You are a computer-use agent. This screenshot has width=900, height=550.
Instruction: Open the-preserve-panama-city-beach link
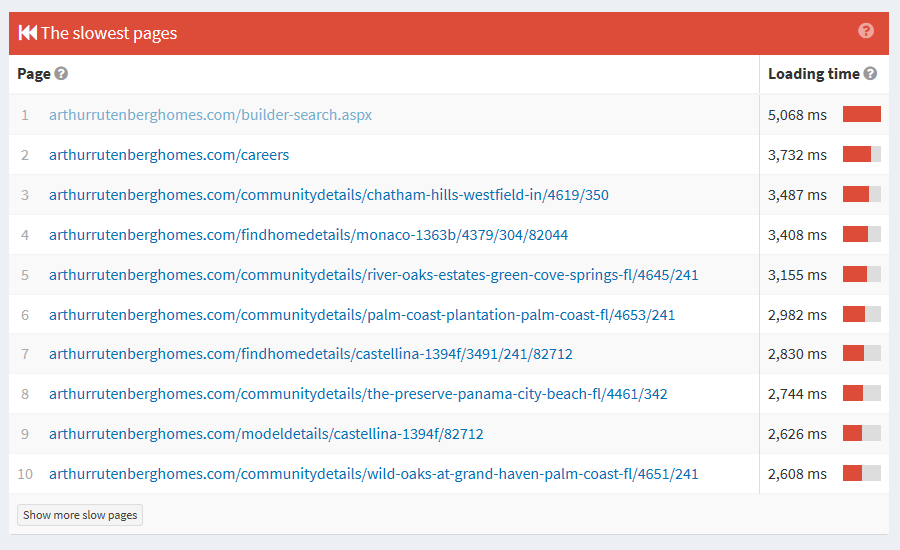point(358,394)
